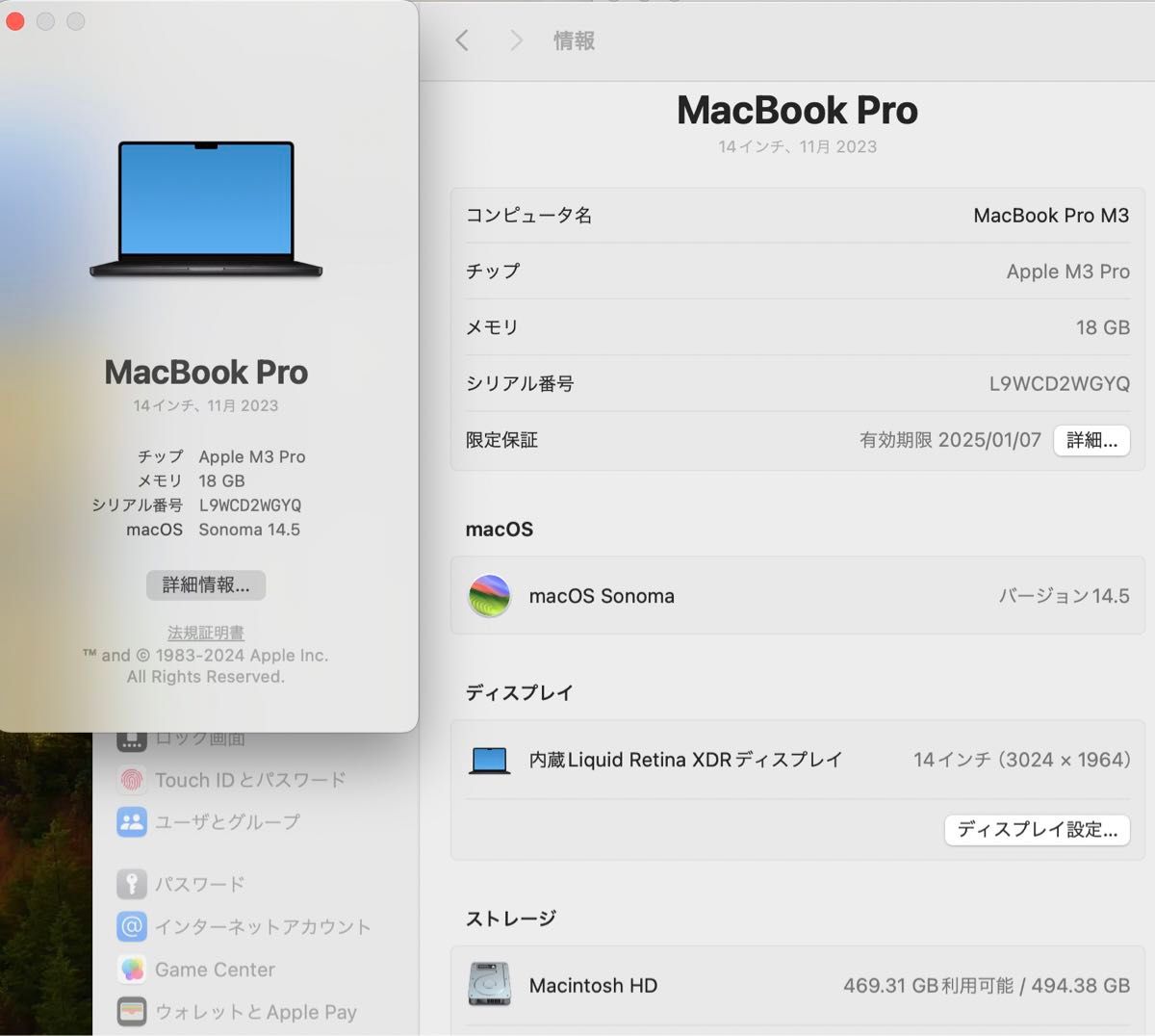The image size is (1155, 1036).
Task: Click the MacBook Pro heading in the 情報 pane
Action: (797, 110)
